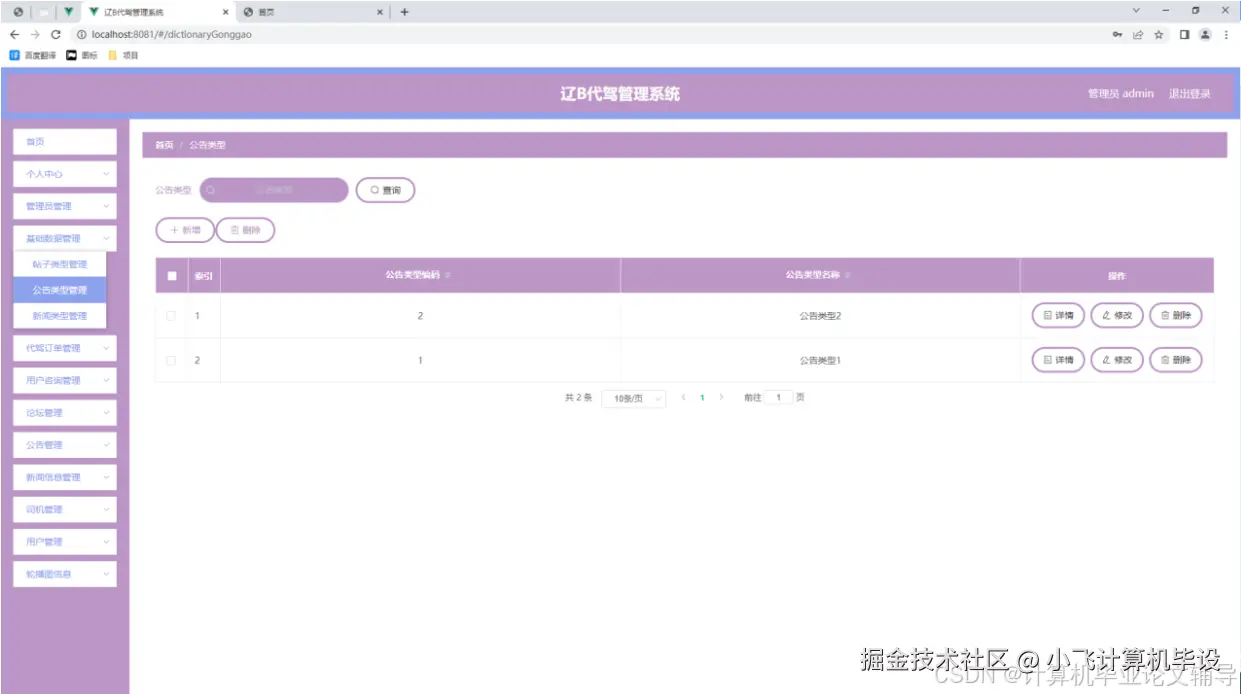This screenshot has width=1241, height=694.
Task: Click 修改 for 公告类型2 row
Action: point(1117,315)
